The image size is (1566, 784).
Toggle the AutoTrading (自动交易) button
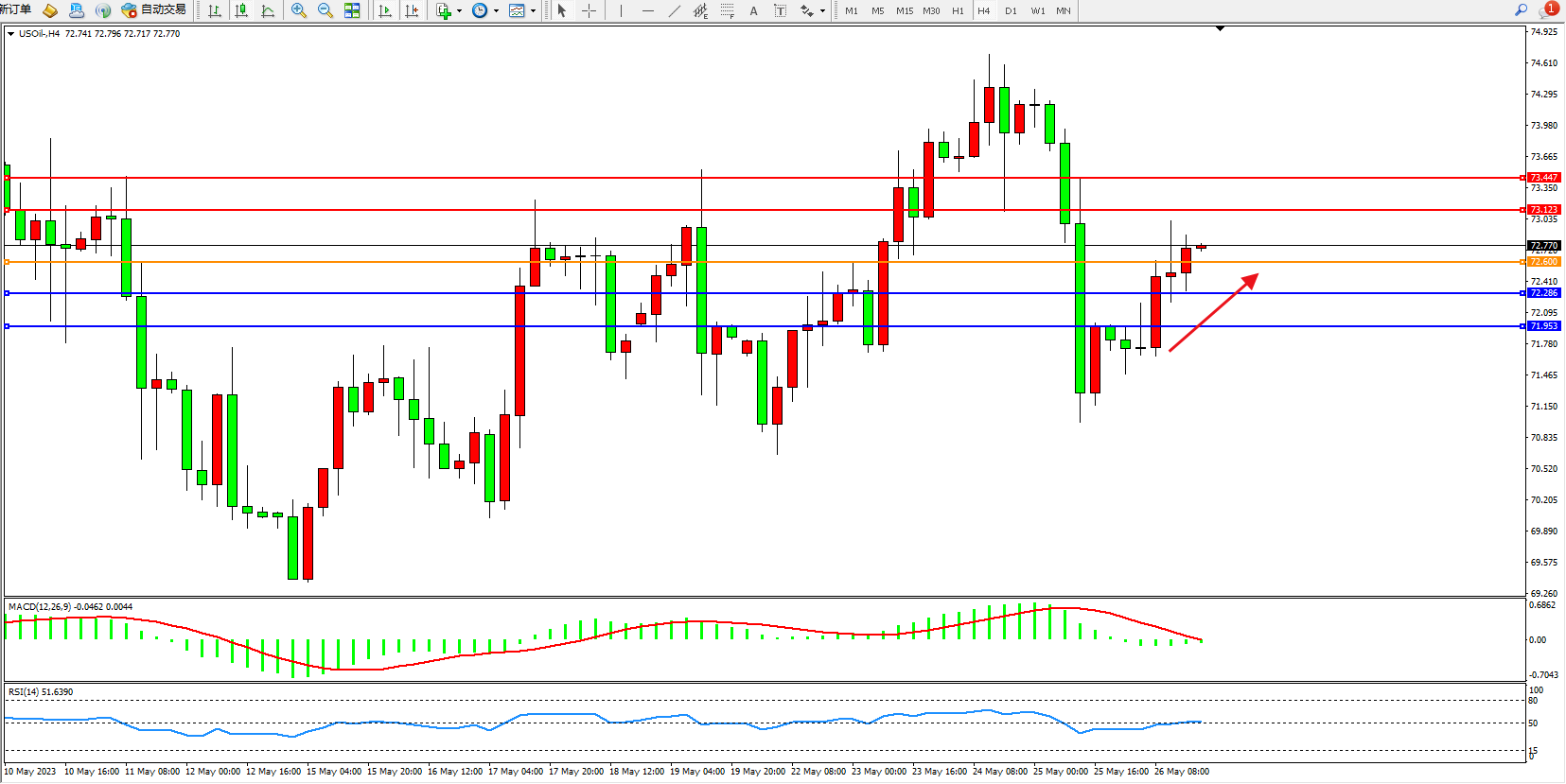[154, 10]
